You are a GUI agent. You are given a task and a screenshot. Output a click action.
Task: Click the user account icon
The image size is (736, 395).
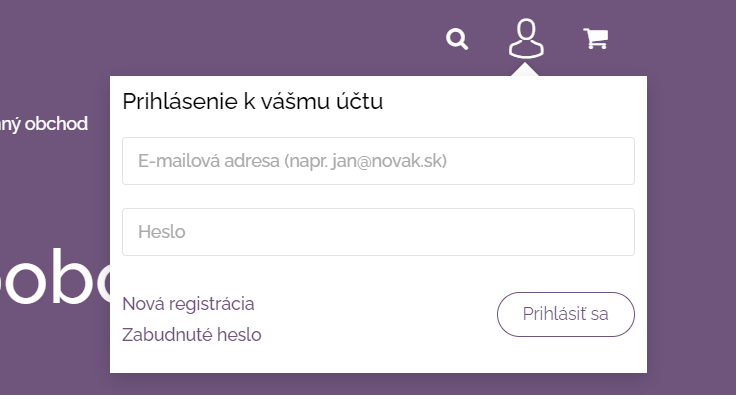click(526, 38)
